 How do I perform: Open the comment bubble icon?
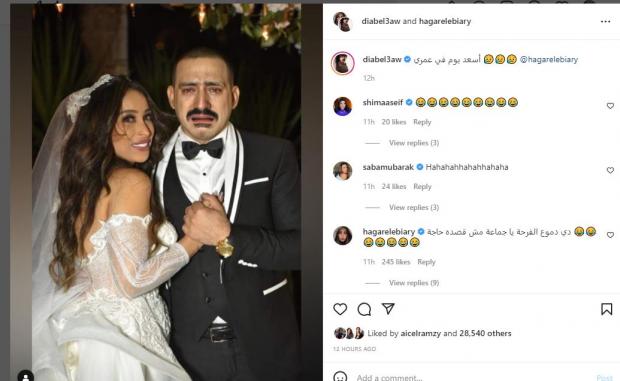click(364, 309)
